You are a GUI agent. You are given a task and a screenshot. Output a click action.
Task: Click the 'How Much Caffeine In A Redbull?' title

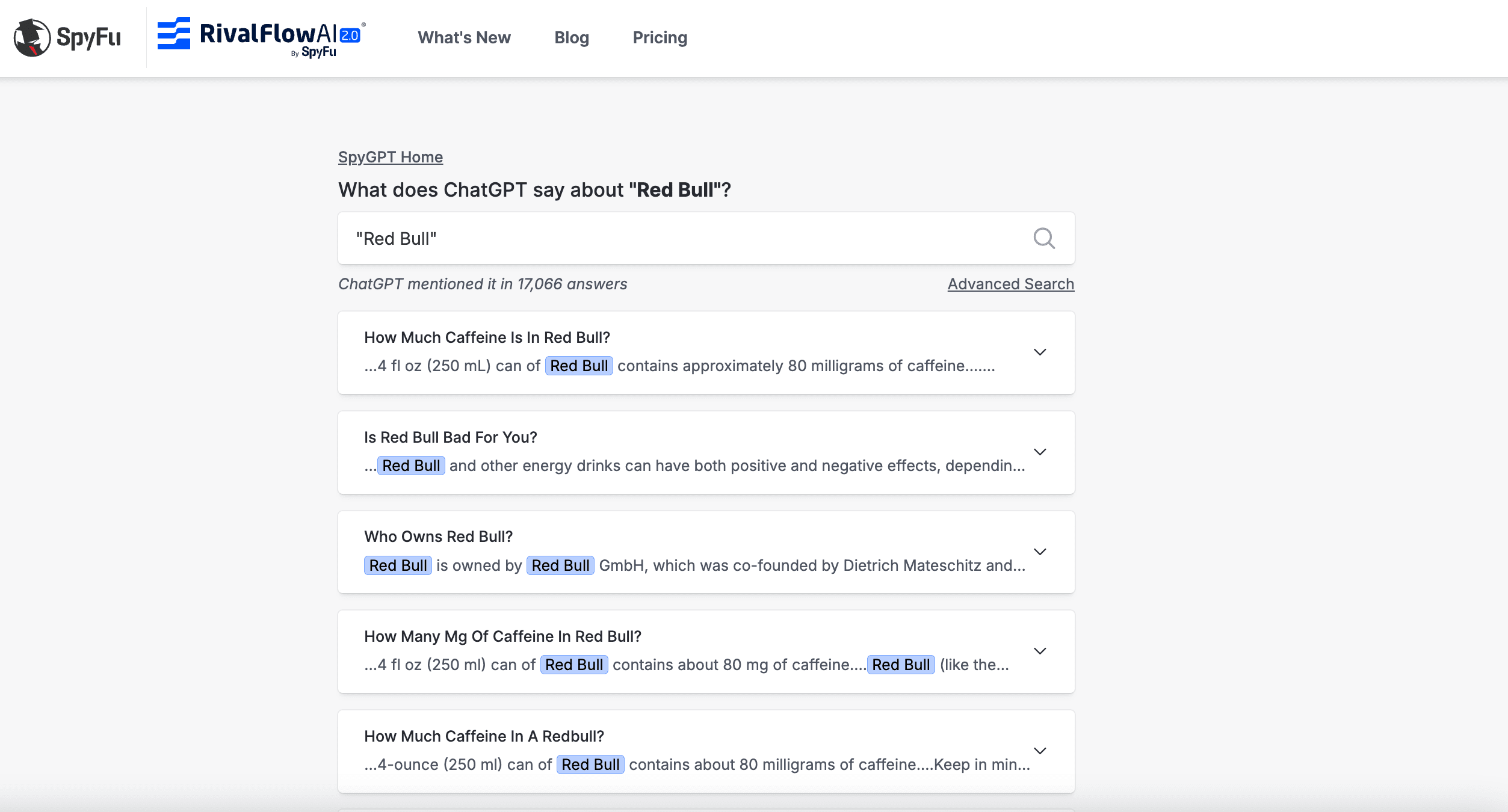484,736
